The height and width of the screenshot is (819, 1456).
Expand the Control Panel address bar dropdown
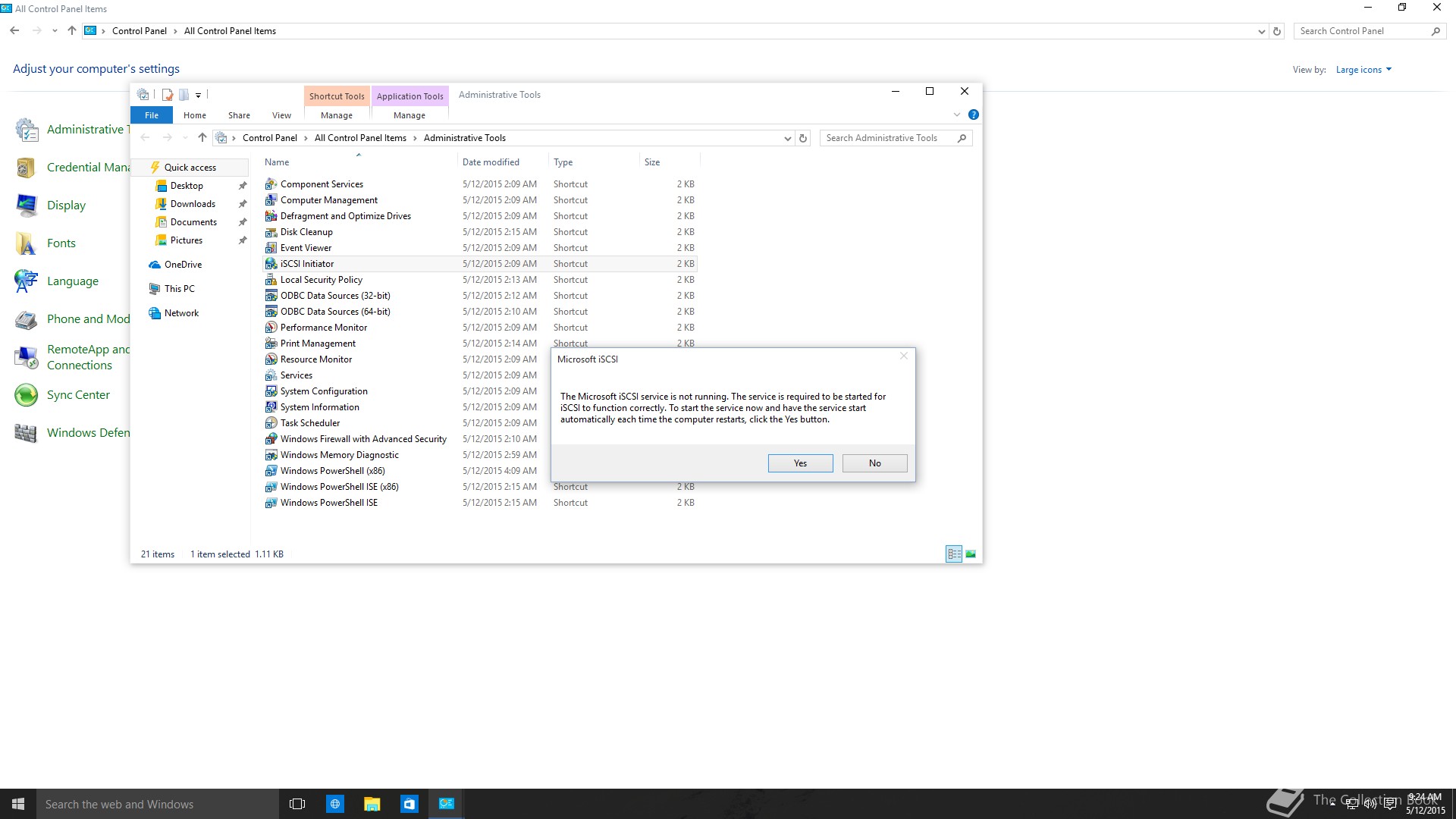[x=1261, y=31]
